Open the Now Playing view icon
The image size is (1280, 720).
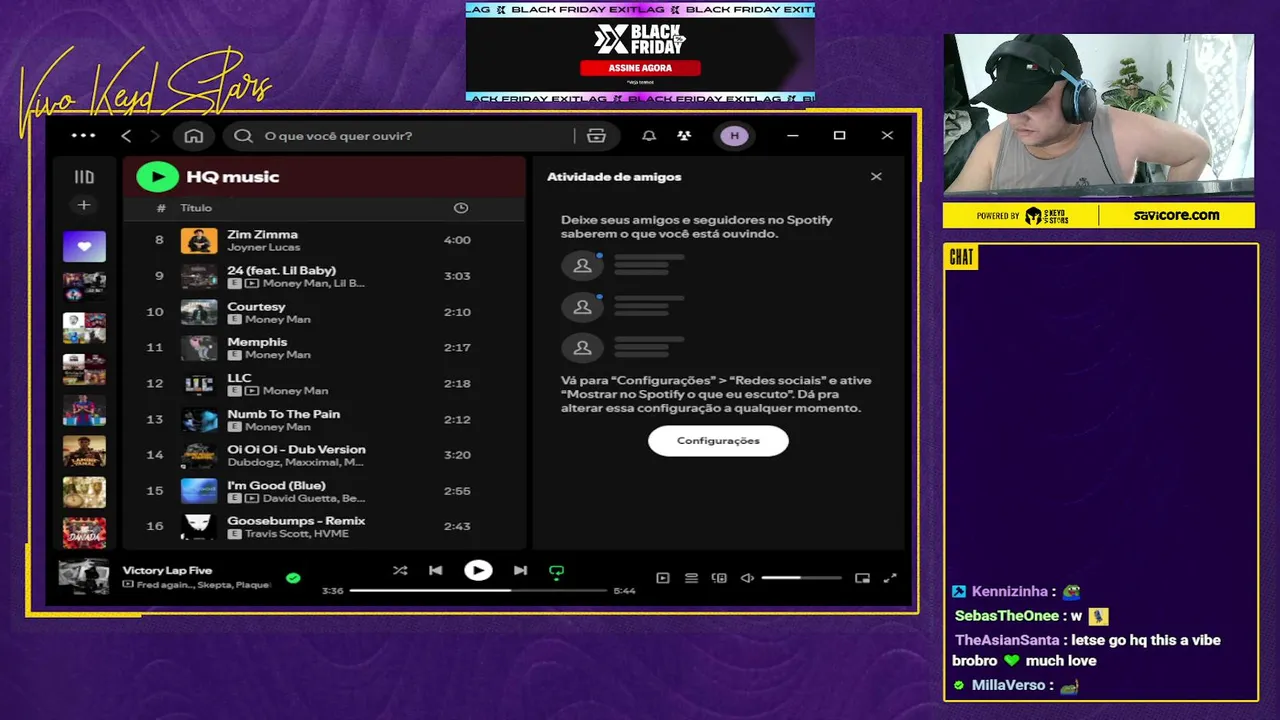(662, 578)
